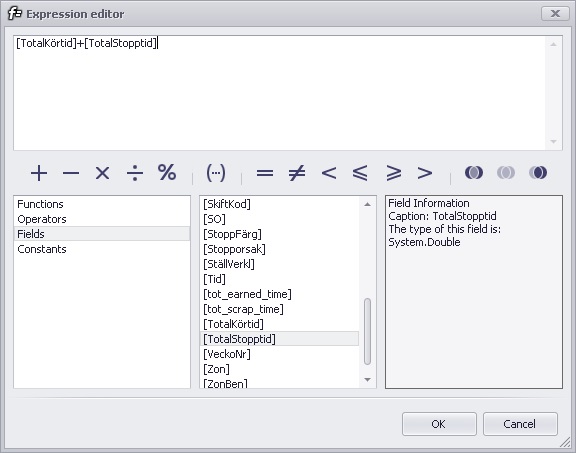The width and height of the screenshot is (576, 453).
Task: Click the first logical operator circles icon
Action: coord(474,172)
